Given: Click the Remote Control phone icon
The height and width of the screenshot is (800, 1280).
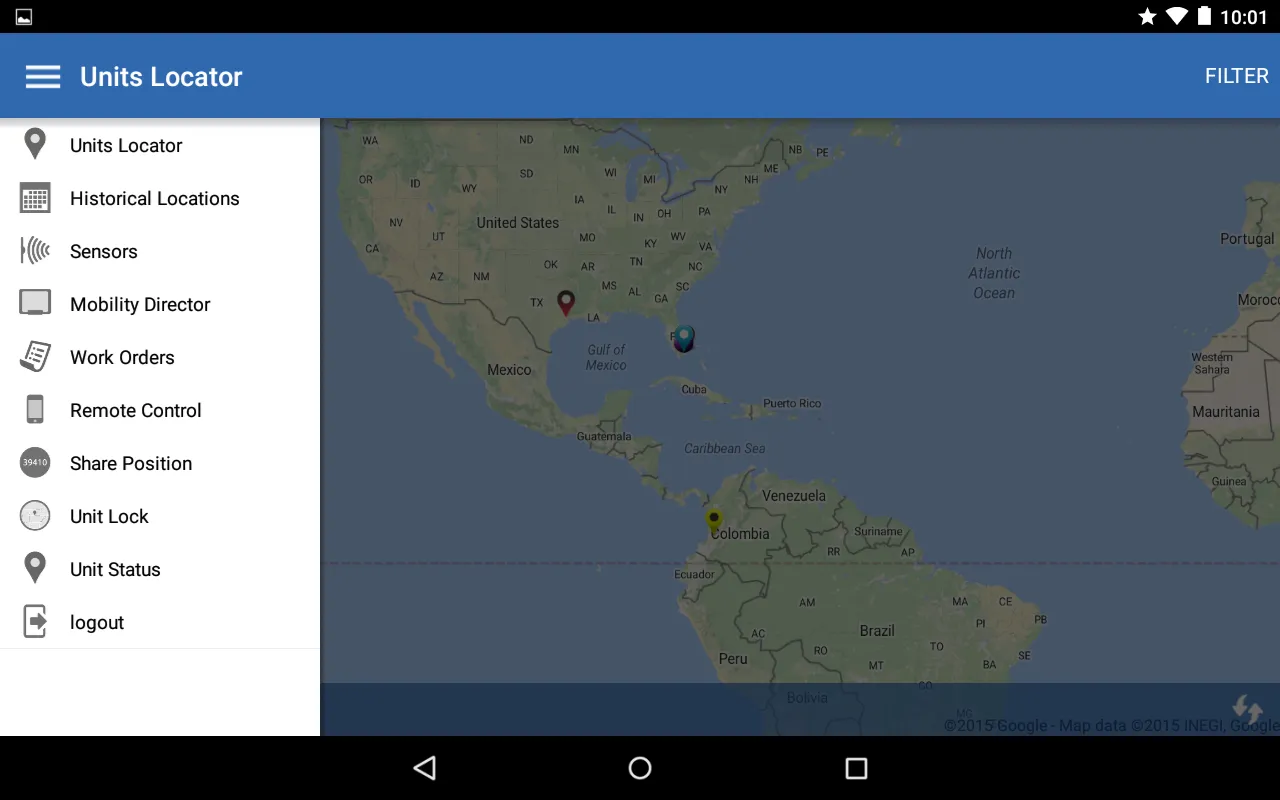Looking at the screenshot, I should pos(35,410).
